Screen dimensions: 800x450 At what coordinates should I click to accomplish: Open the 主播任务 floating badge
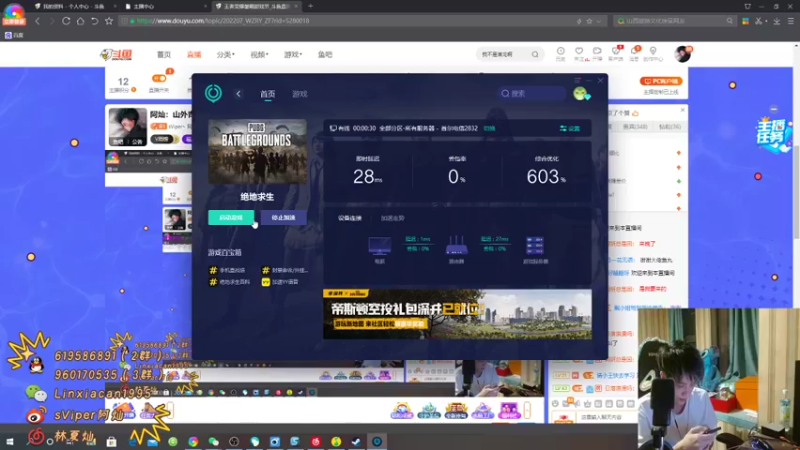[x=773, y=134]
